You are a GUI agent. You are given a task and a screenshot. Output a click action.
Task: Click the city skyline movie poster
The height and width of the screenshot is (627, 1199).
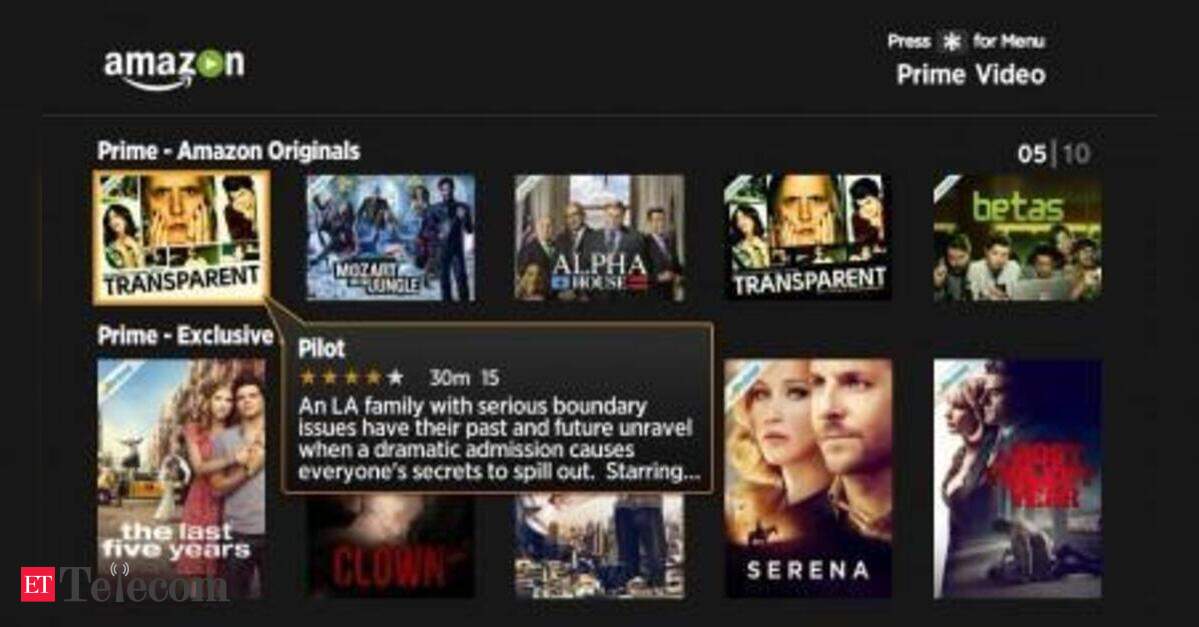click(x=600, y=545)
